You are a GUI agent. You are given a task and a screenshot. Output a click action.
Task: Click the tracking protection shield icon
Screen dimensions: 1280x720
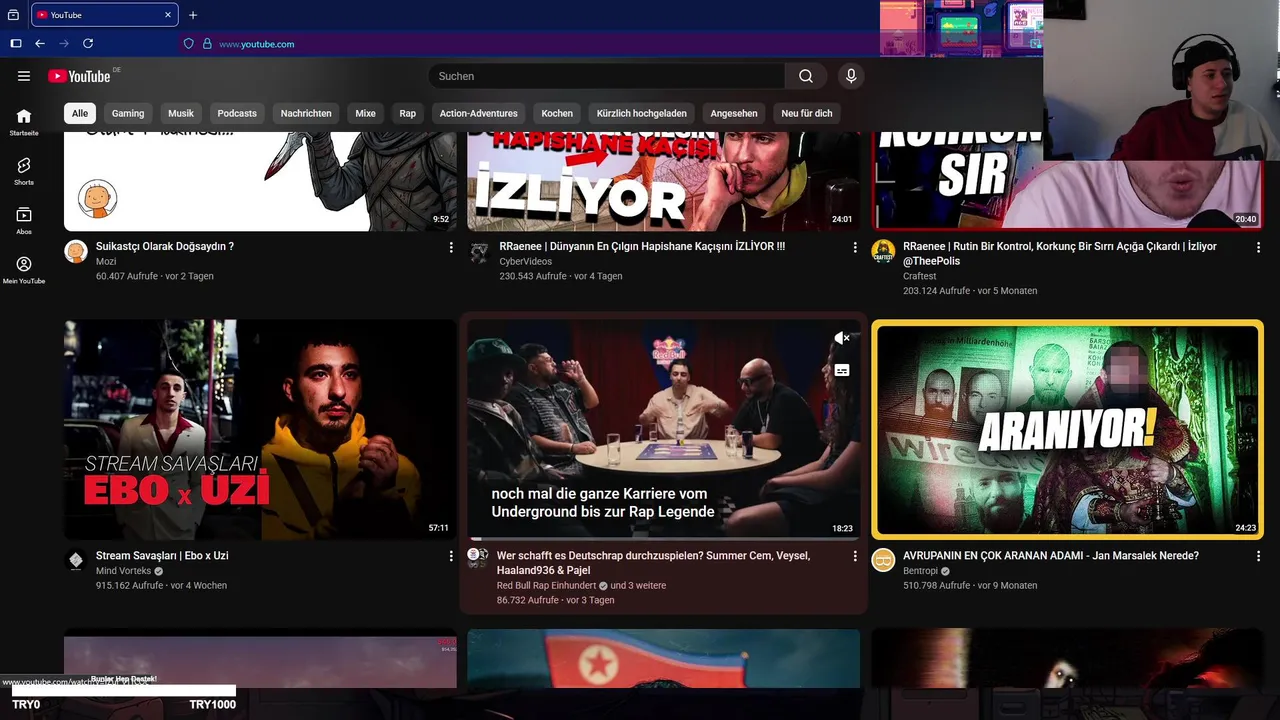coord(188,44)
